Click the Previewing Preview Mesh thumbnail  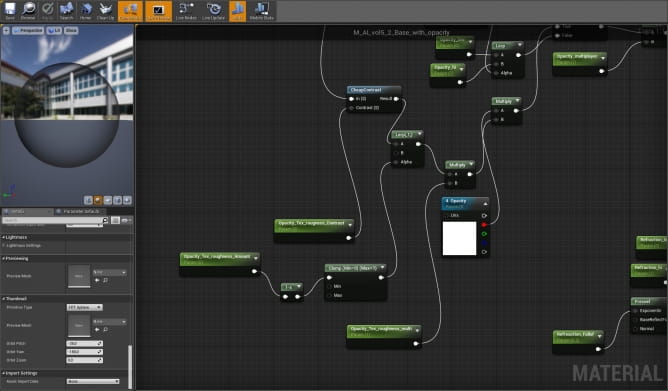click(x=79, y=276)
